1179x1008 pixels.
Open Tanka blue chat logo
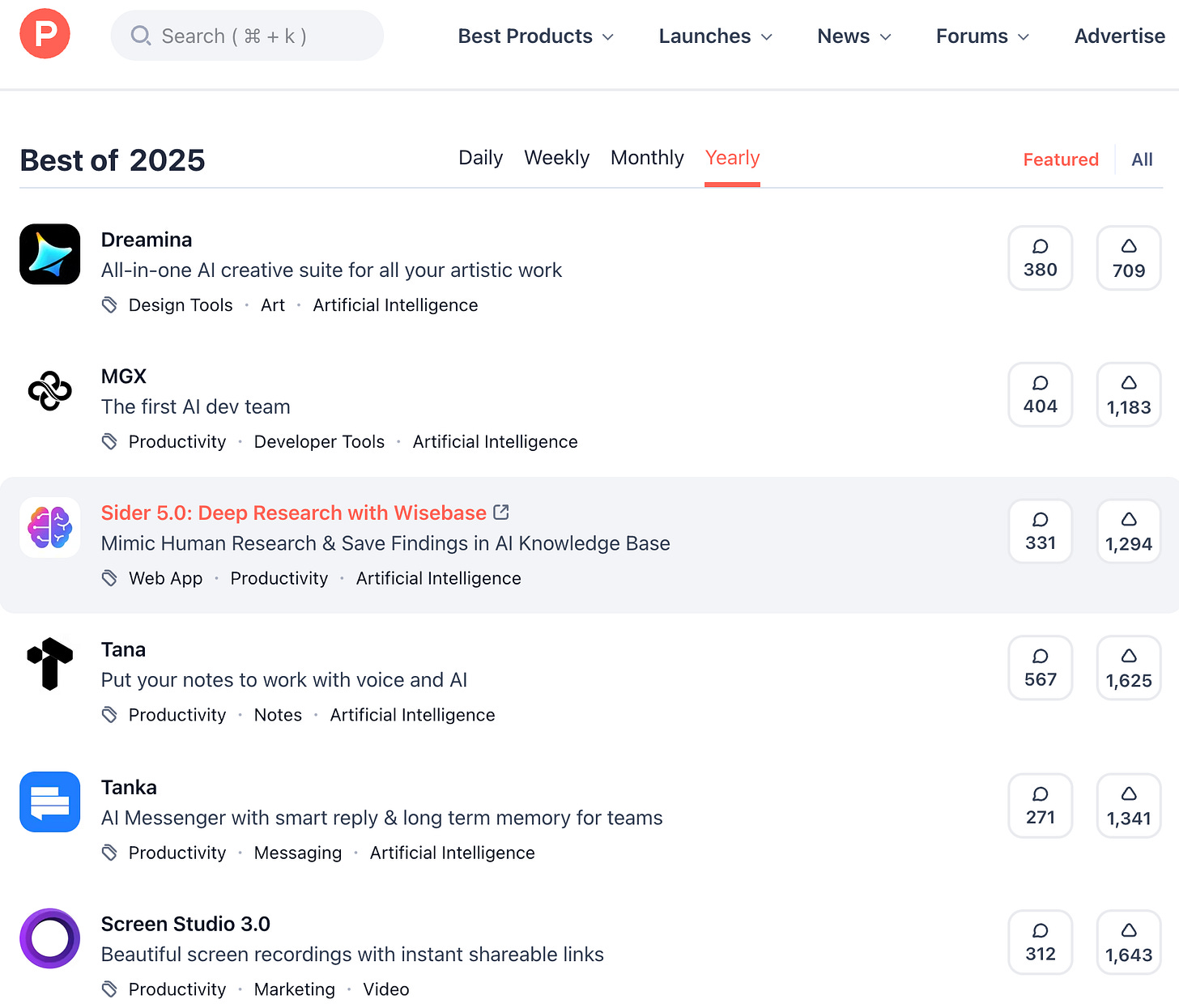tap(50, 802)
